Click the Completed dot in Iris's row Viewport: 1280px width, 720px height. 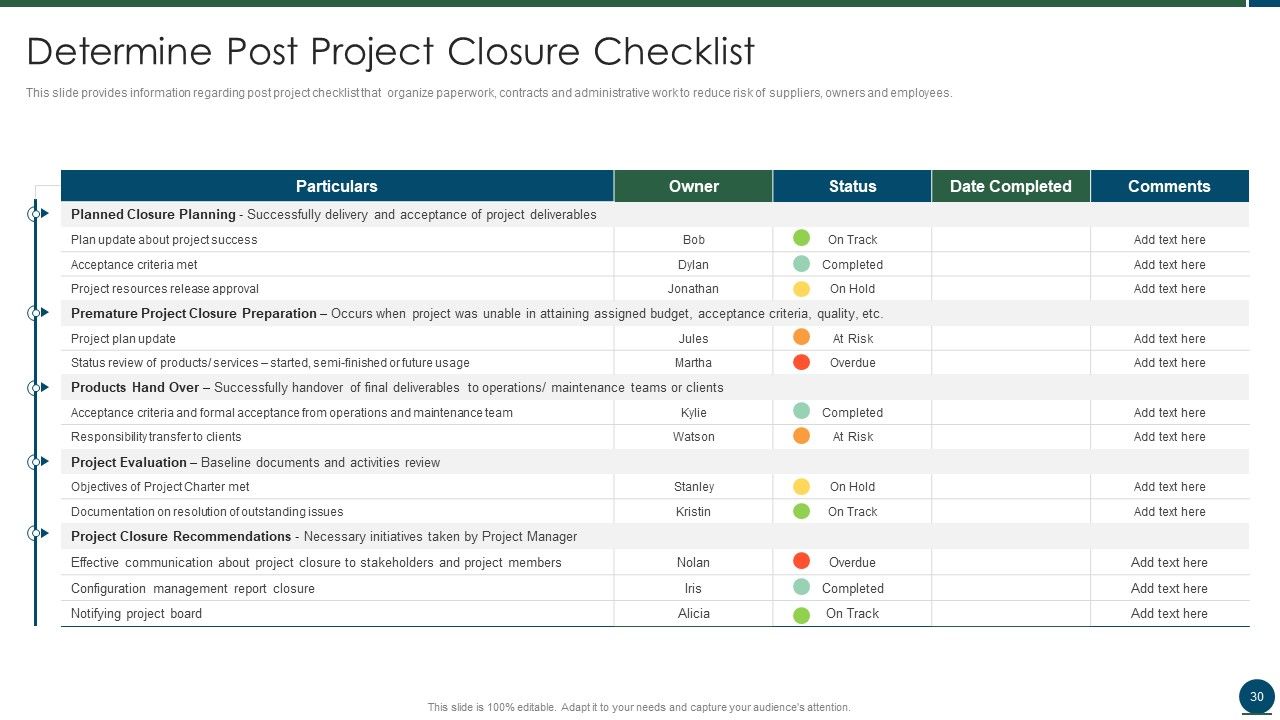coord(801,587)
